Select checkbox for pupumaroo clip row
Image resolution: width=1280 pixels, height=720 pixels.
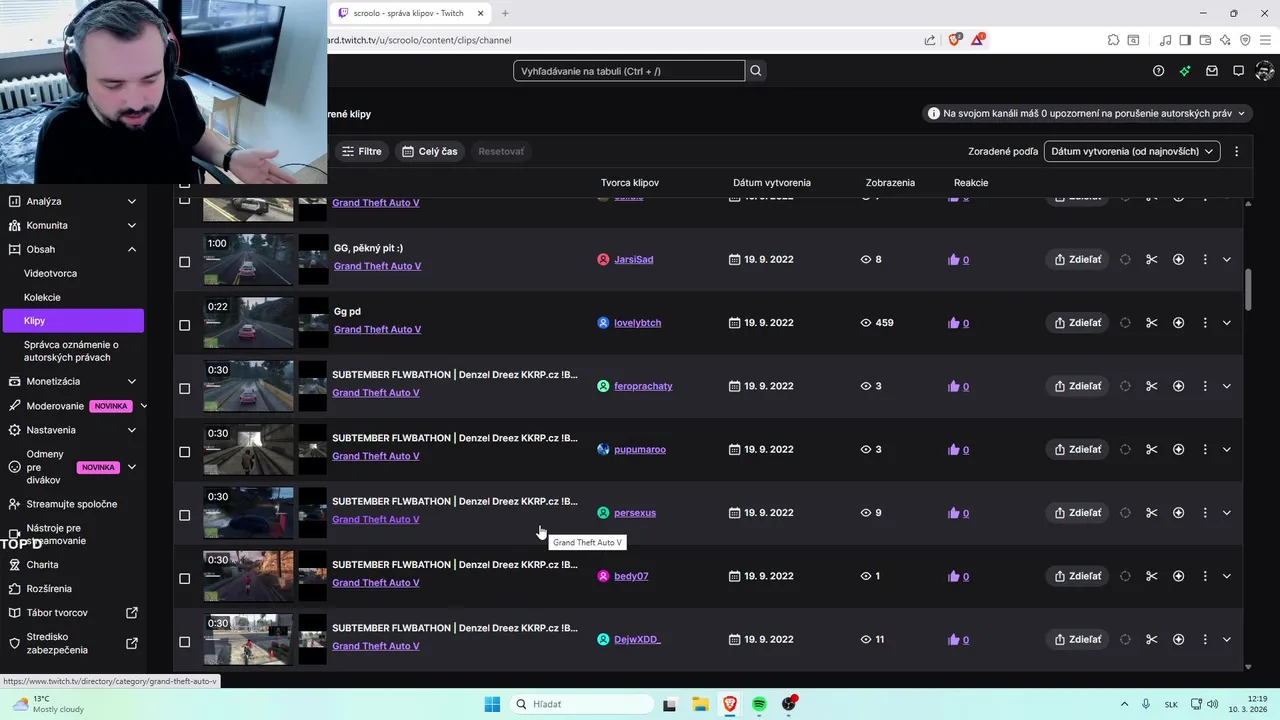(x=184, y=452)
